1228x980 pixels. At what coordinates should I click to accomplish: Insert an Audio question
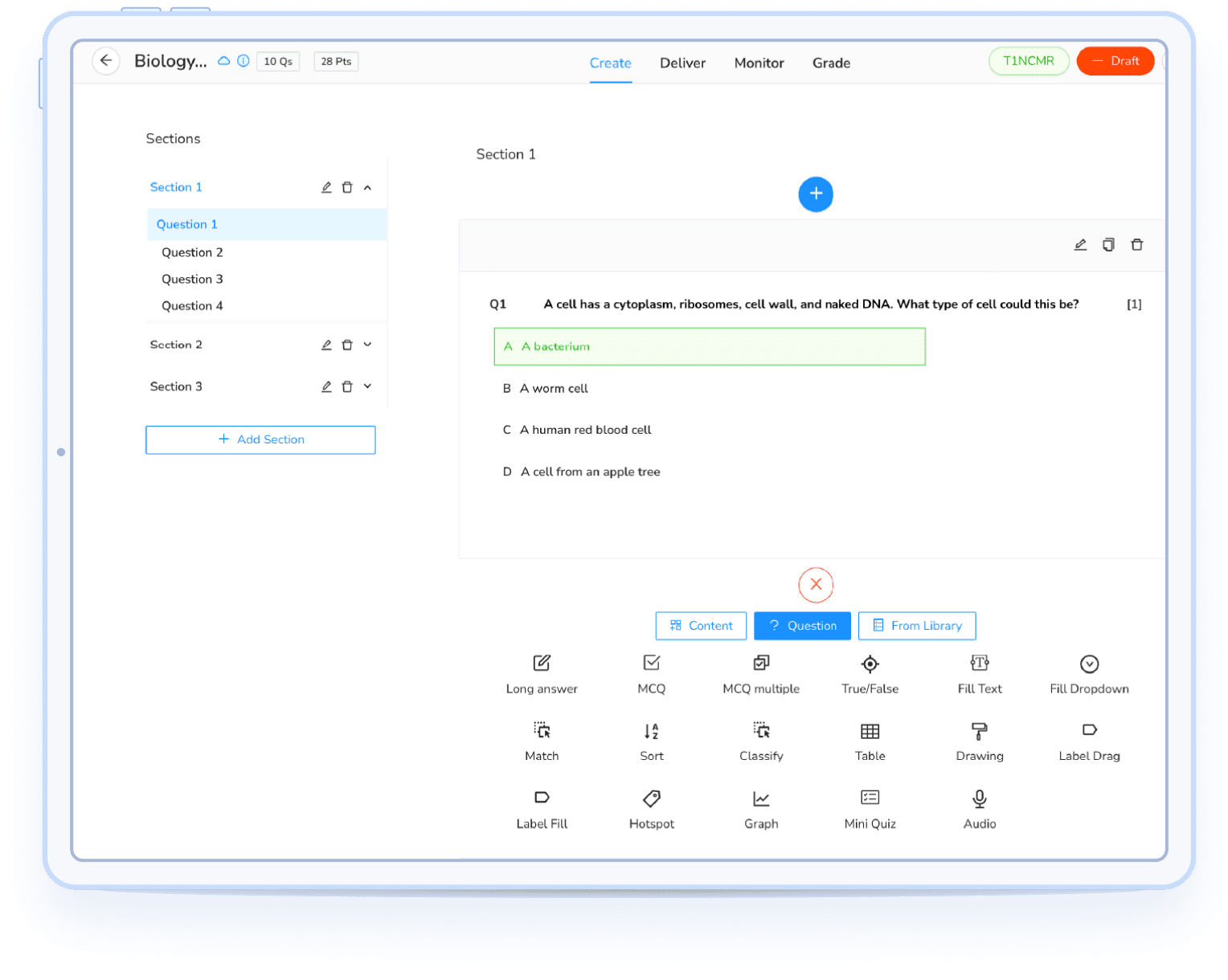coord(980,810)
